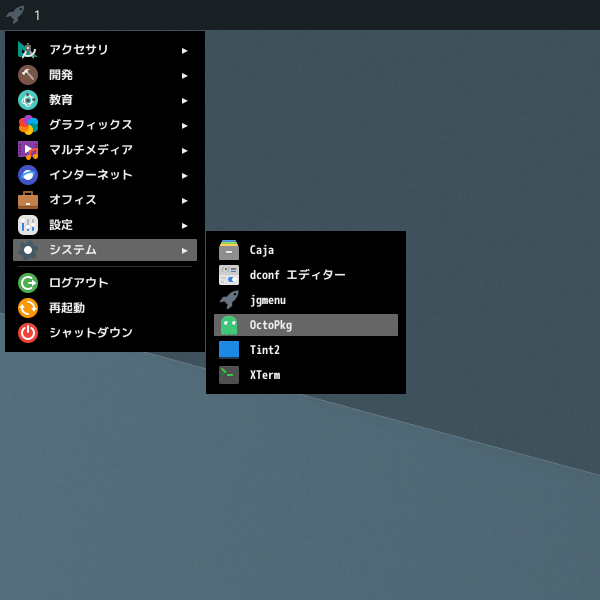Image resolution: width=600 pixels, height=600 pixels.
Task: Open the インターネット menu entry
Action: pyautogui.click(x=105, y=175)
